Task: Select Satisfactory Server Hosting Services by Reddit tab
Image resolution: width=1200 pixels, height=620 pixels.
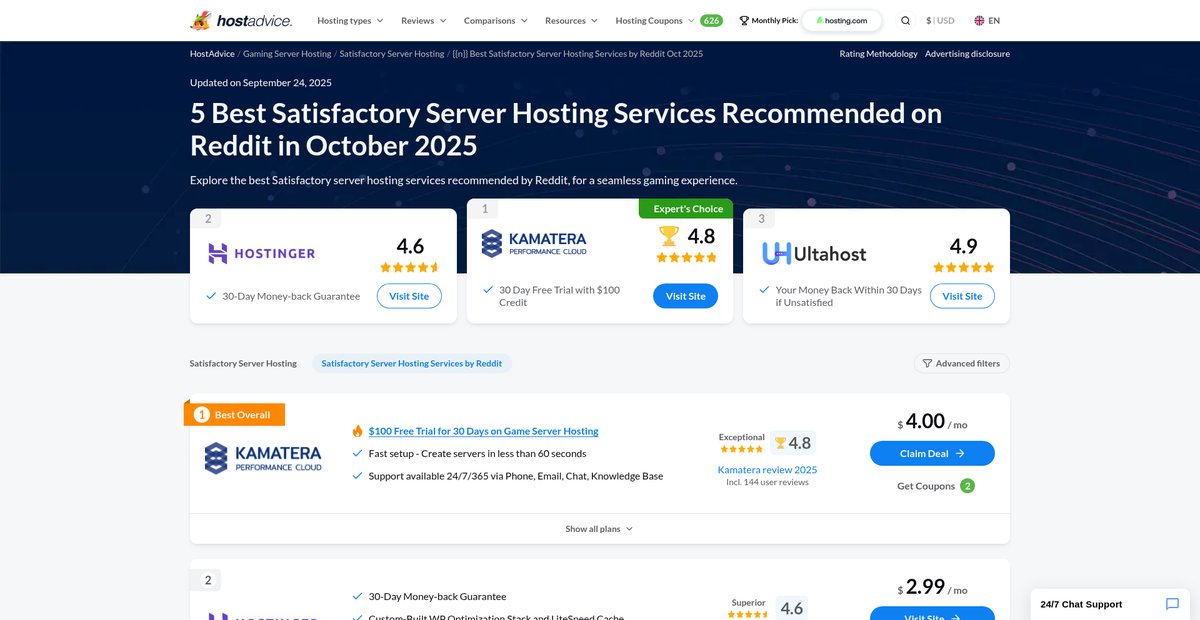Action: coord(412,364)
